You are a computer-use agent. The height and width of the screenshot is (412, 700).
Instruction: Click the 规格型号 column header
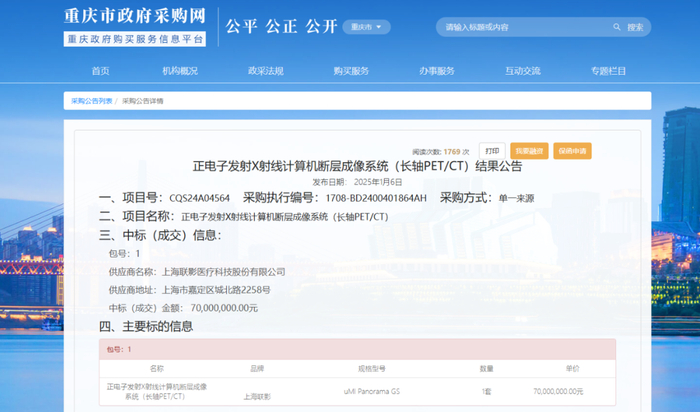click(x=371, y=369)
